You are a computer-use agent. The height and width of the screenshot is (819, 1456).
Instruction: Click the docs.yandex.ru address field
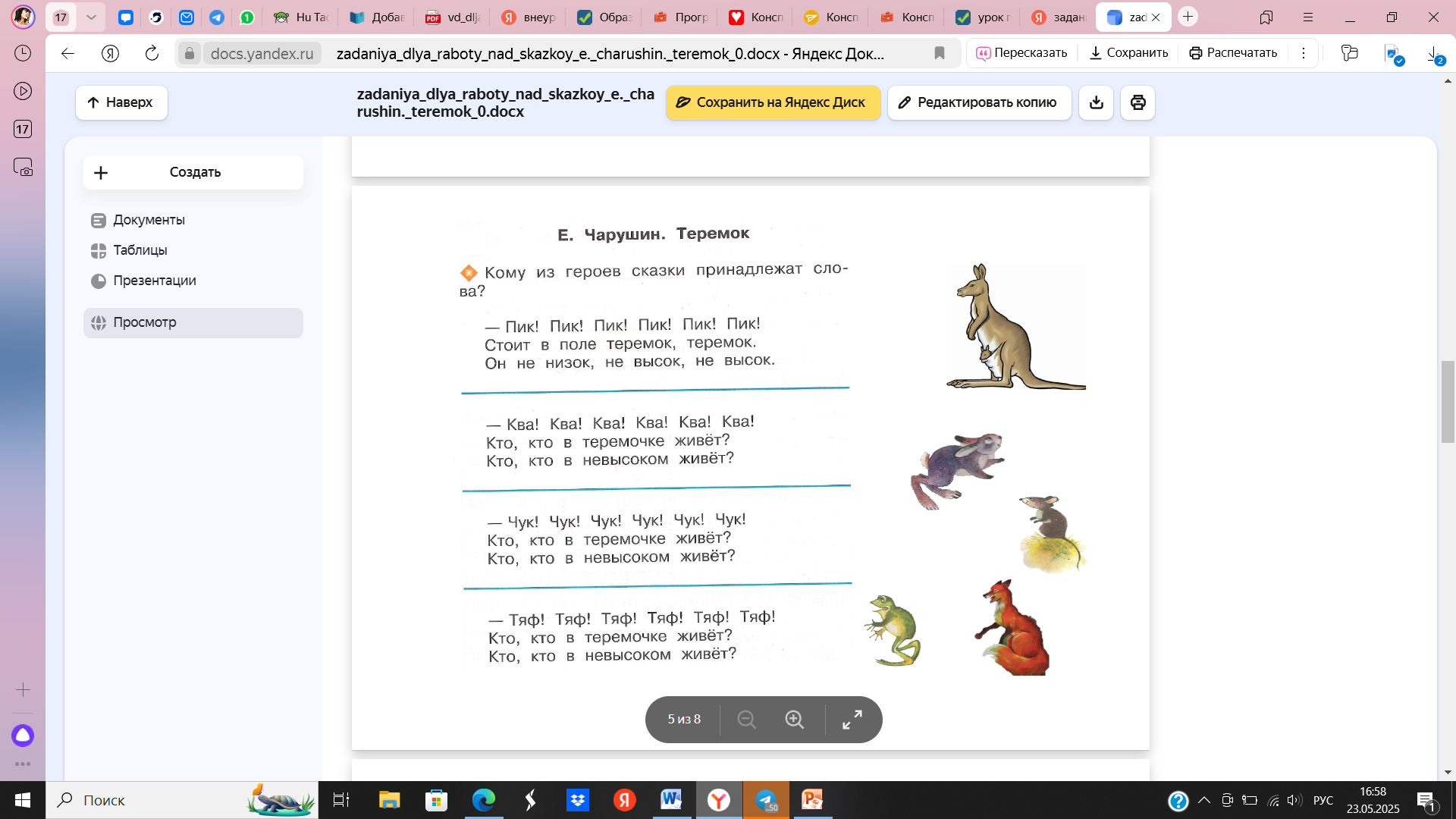(x=262, y=53)
